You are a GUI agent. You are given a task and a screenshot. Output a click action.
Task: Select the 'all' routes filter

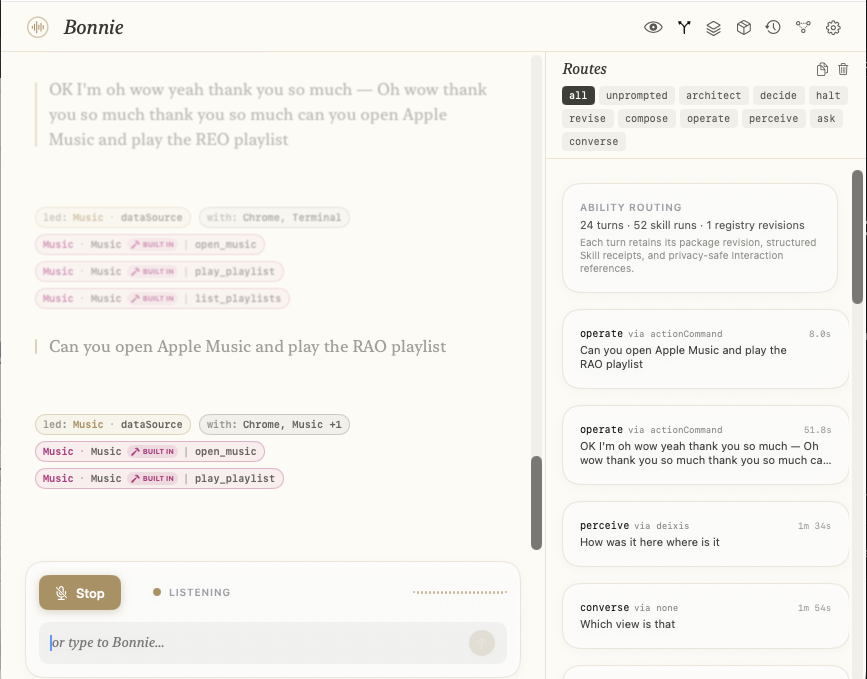click(578, 95)
